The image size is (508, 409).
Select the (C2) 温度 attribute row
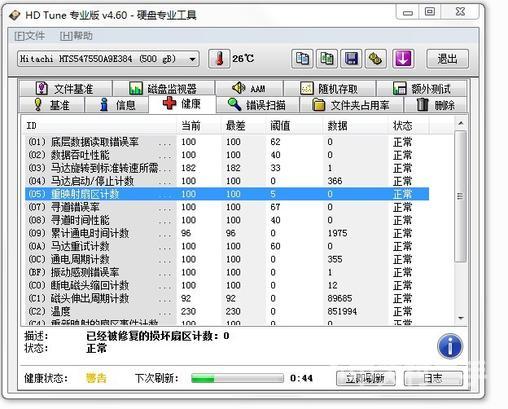click(227, 312)
